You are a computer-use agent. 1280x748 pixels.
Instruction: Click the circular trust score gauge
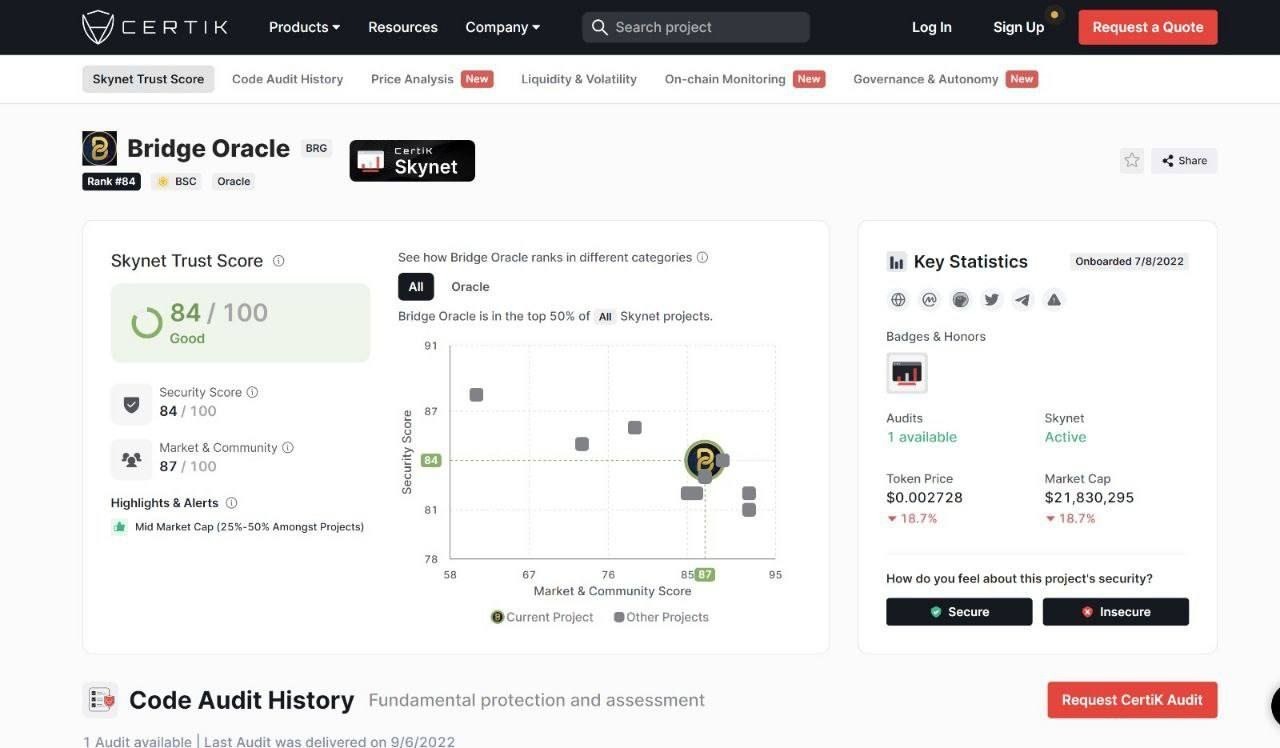coord(147,323)
